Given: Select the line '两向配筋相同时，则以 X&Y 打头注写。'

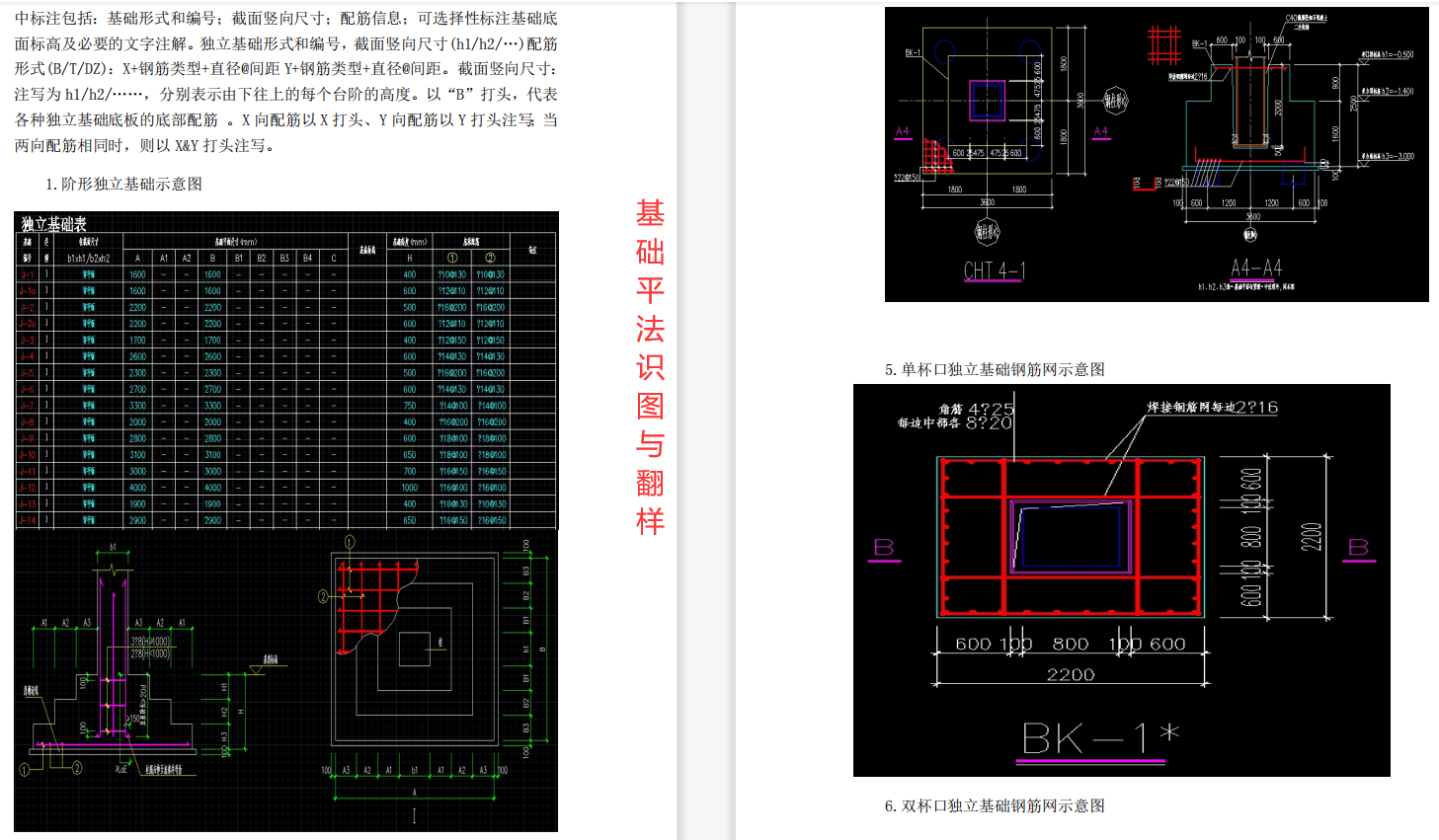Looking at the screenshot, I should [x=144, y=145].
